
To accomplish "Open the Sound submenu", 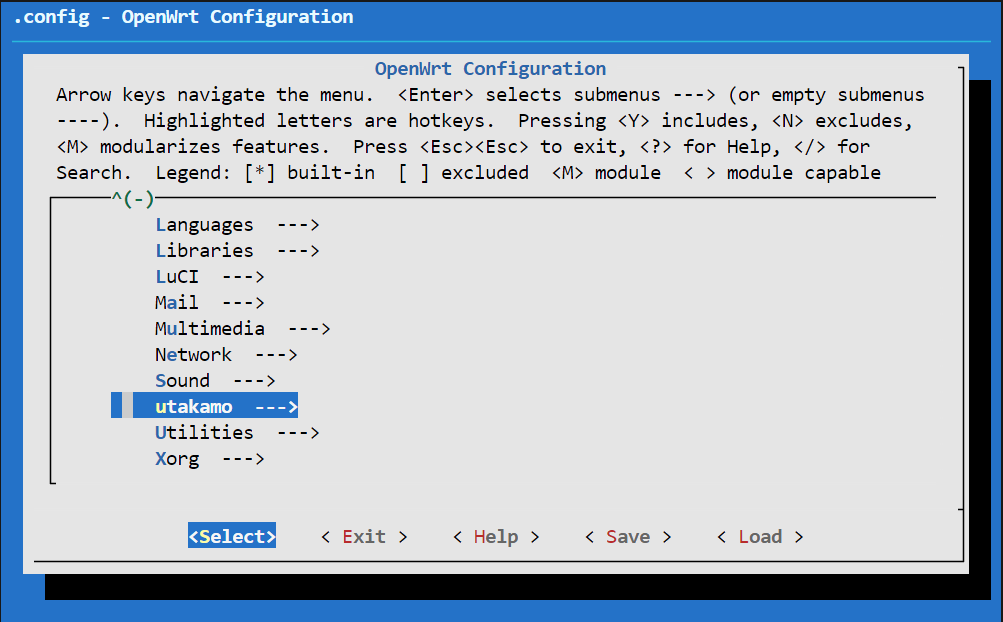I will 215,381.
